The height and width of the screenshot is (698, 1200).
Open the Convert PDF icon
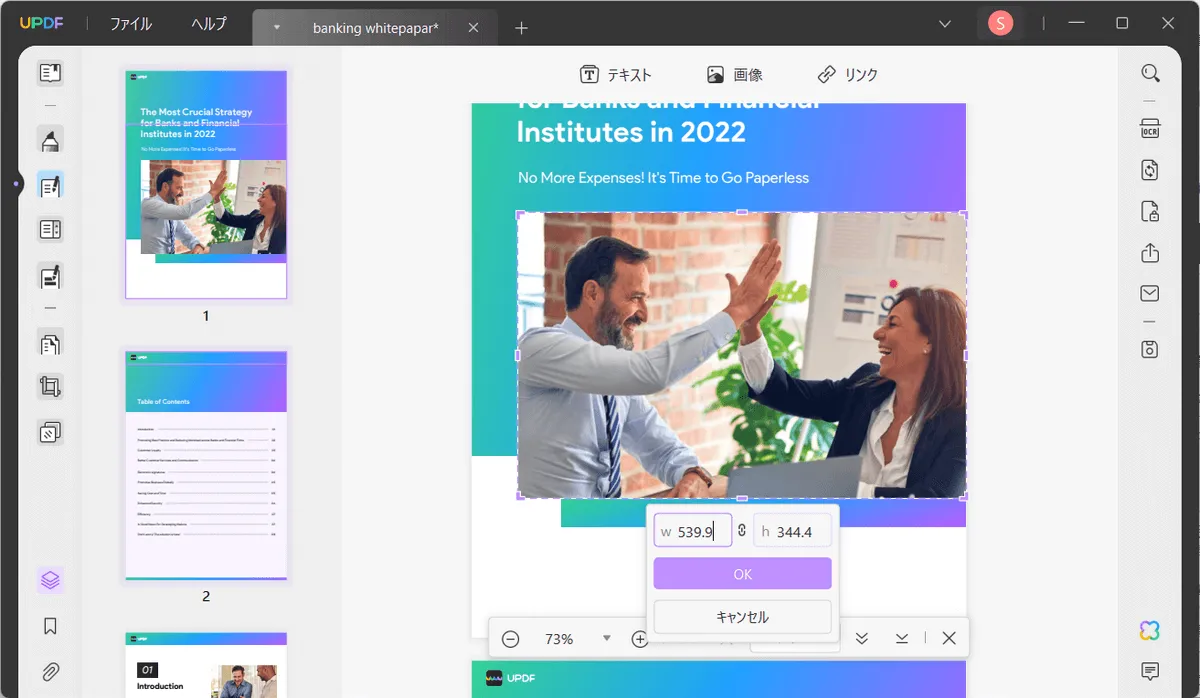point(1150,170)
